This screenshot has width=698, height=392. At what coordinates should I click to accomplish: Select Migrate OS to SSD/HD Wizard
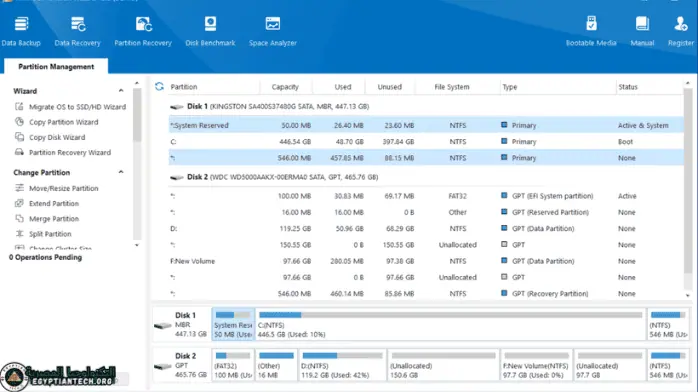[x=77, y=107]
